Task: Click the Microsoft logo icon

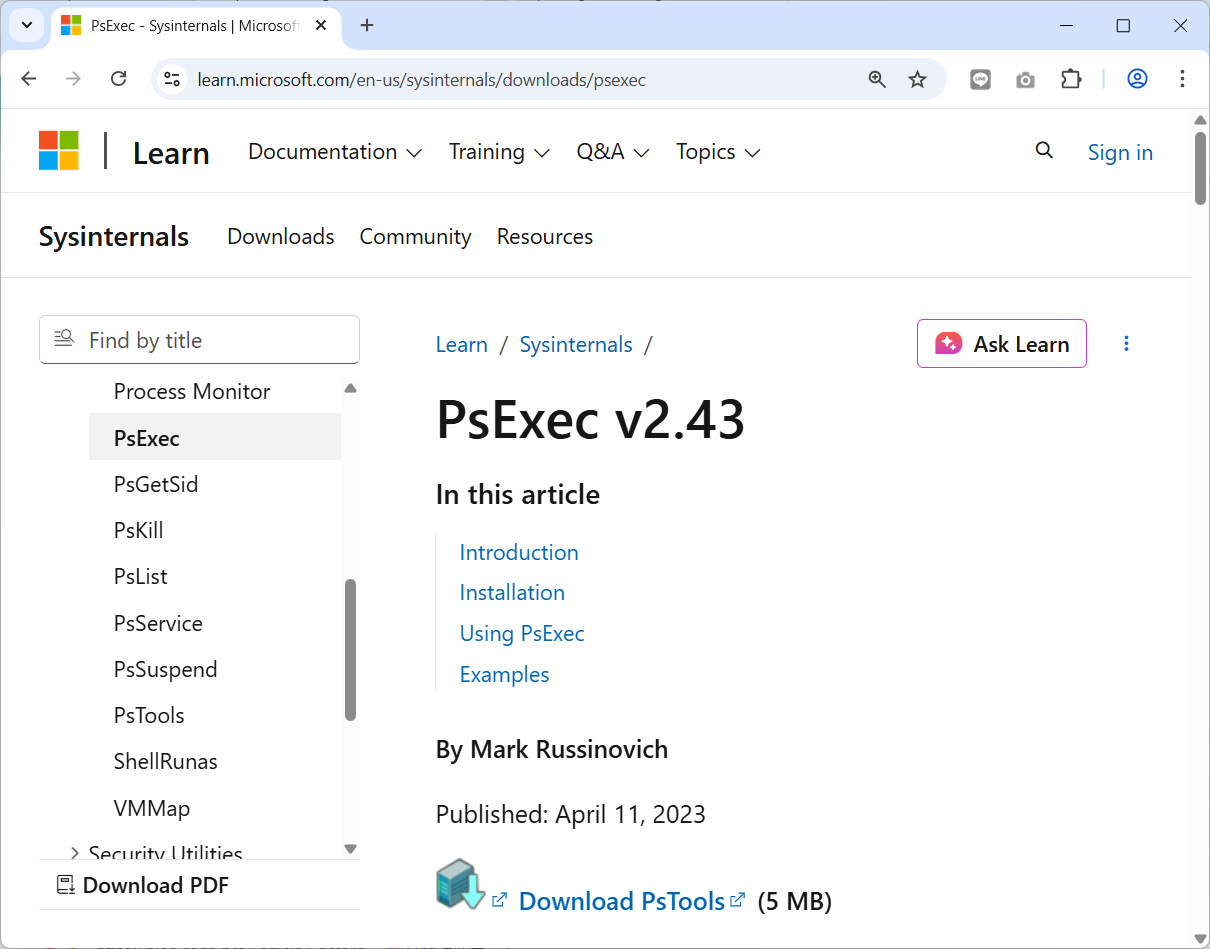Action: 59,151
